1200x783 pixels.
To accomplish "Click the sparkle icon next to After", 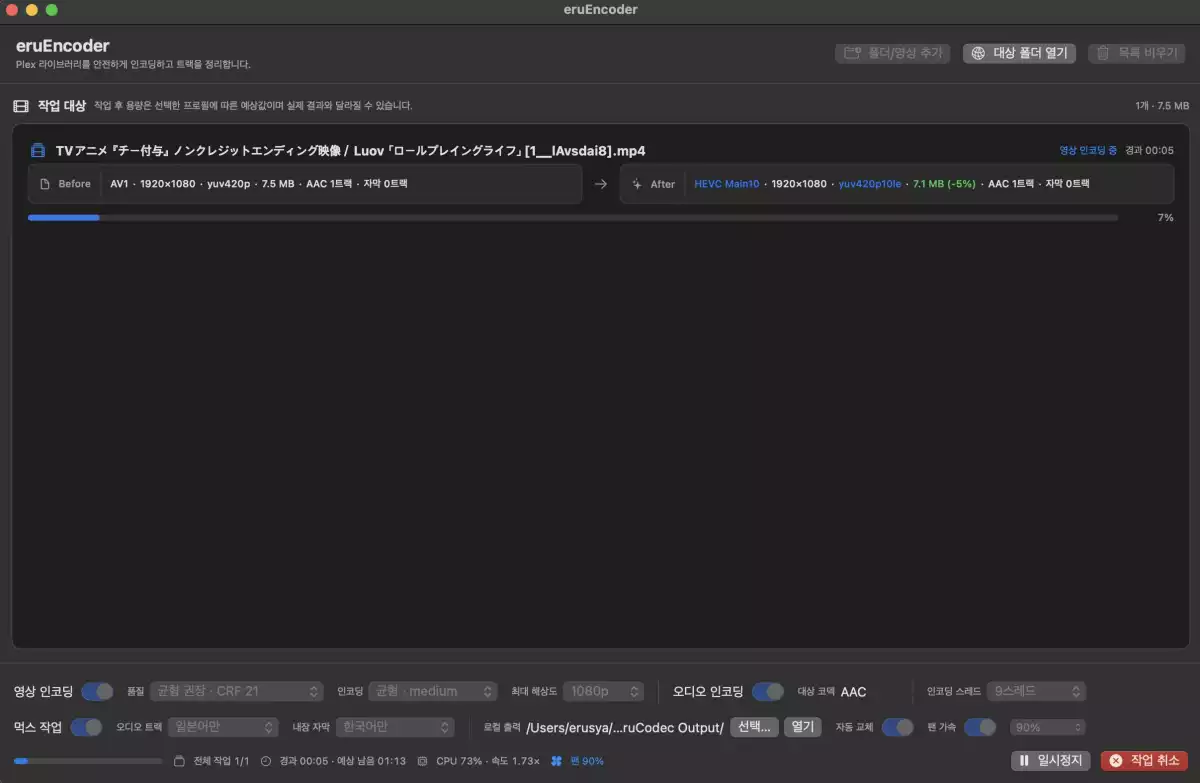I will coord(636,184).
